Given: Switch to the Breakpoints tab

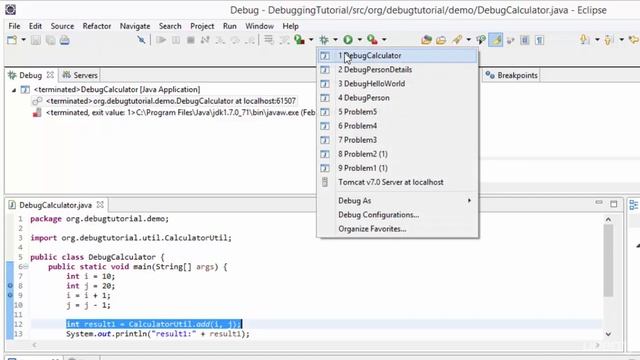Looking at the screenshot, I should 512,76.
